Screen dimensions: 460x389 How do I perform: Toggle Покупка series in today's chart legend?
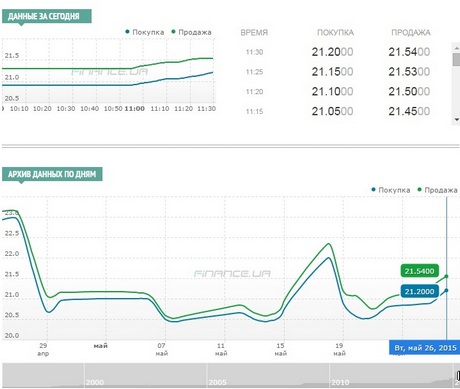point(145,32)
